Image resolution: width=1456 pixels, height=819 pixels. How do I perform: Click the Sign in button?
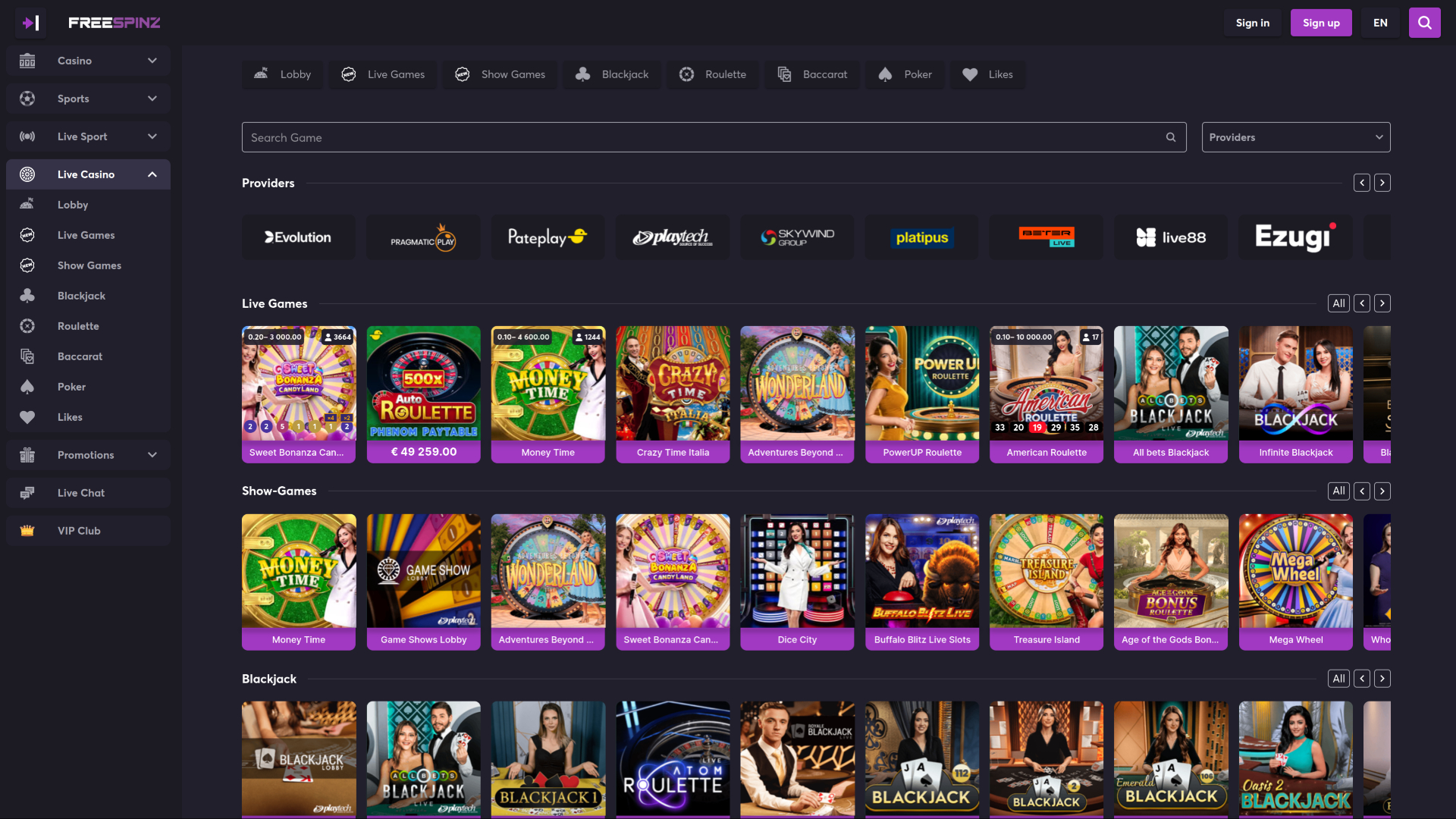pos(1252,22)
